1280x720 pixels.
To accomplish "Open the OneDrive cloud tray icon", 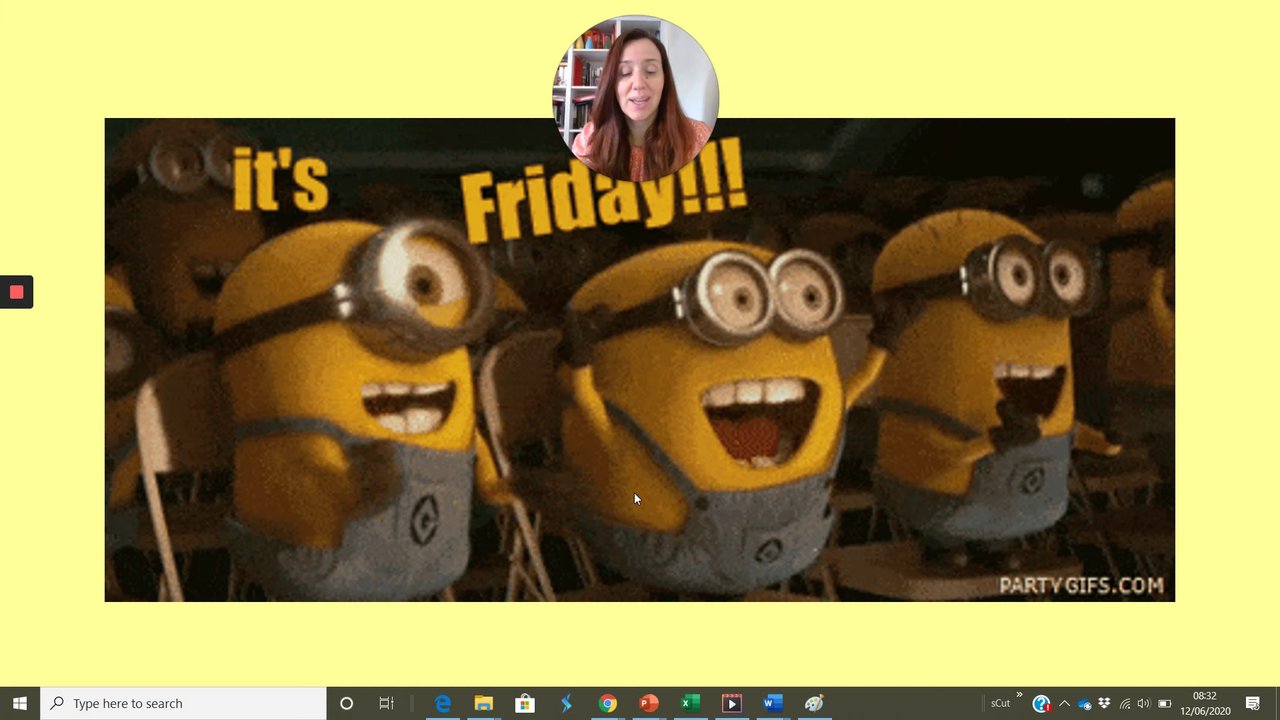I will (x=1085, y=704).
